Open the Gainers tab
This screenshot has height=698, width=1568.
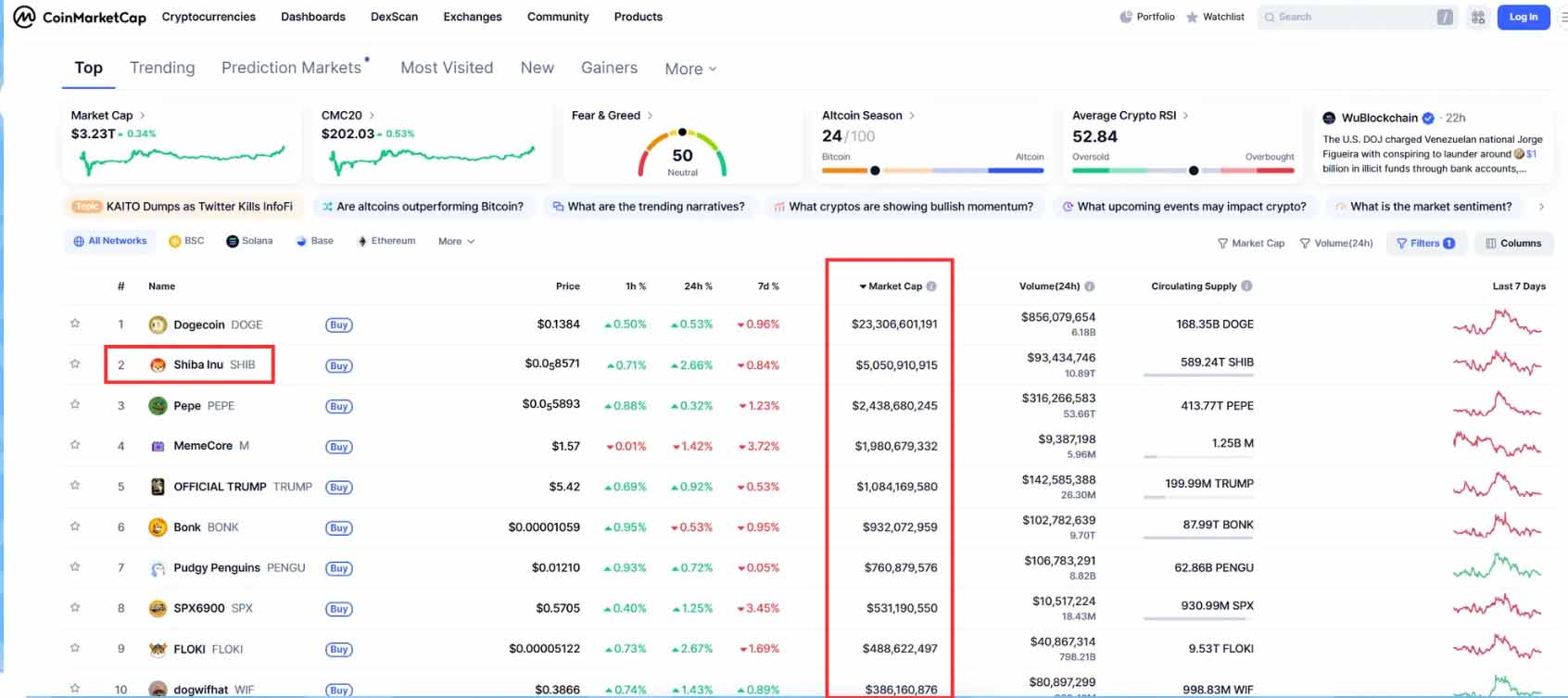609,68
